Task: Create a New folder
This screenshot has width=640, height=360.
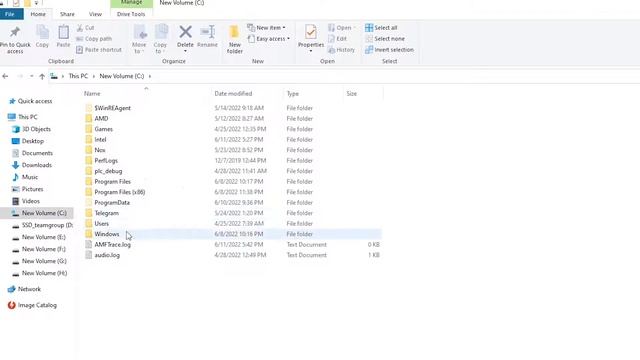Action: coord(235,39)
